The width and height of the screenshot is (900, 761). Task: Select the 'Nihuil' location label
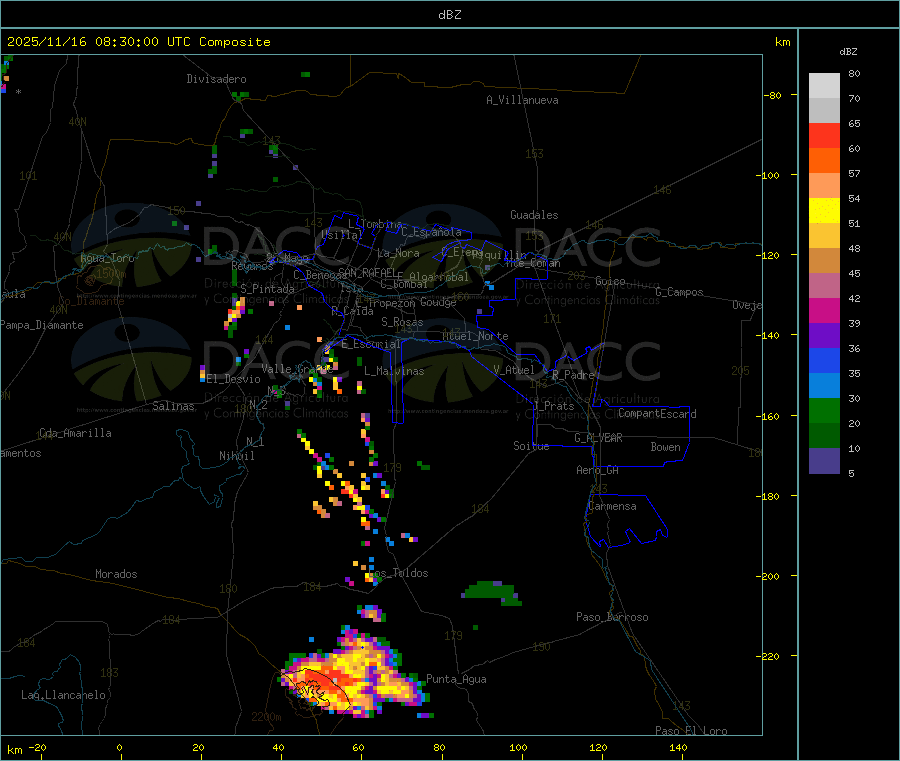[x=237, y=456]
